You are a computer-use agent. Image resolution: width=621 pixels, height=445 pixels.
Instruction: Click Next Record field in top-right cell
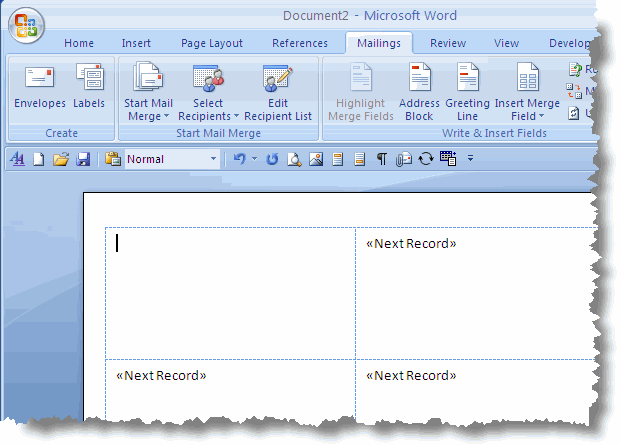pos(411,243)
